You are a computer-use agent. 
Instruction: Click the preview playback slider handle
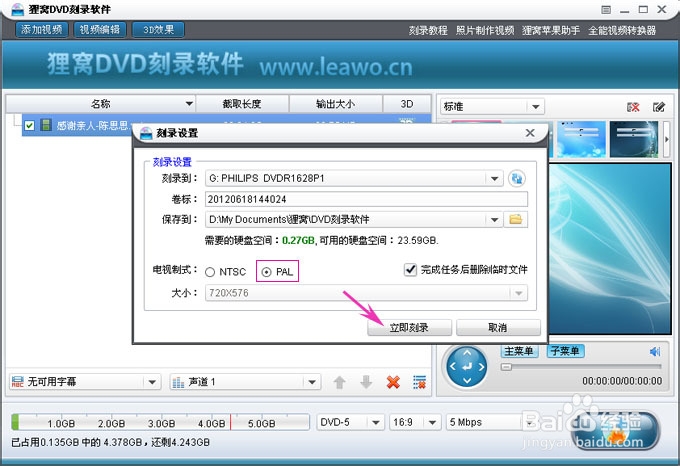pos(506,367)
